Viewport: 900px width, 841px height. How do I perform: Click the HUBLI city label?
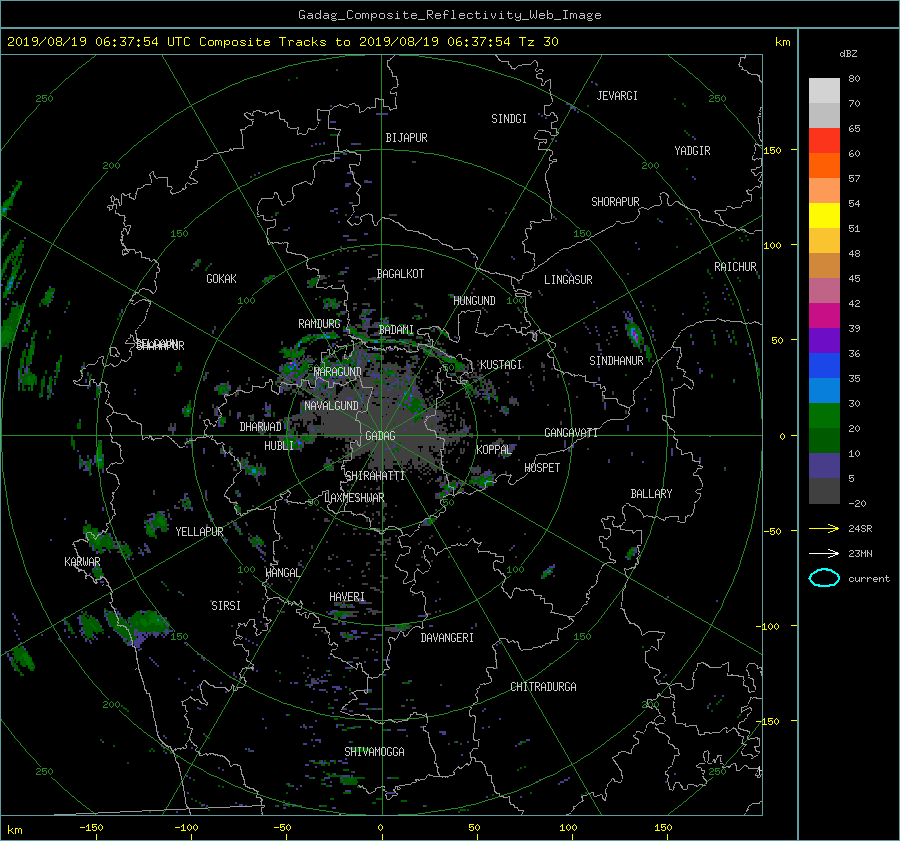tap(279, 446)
